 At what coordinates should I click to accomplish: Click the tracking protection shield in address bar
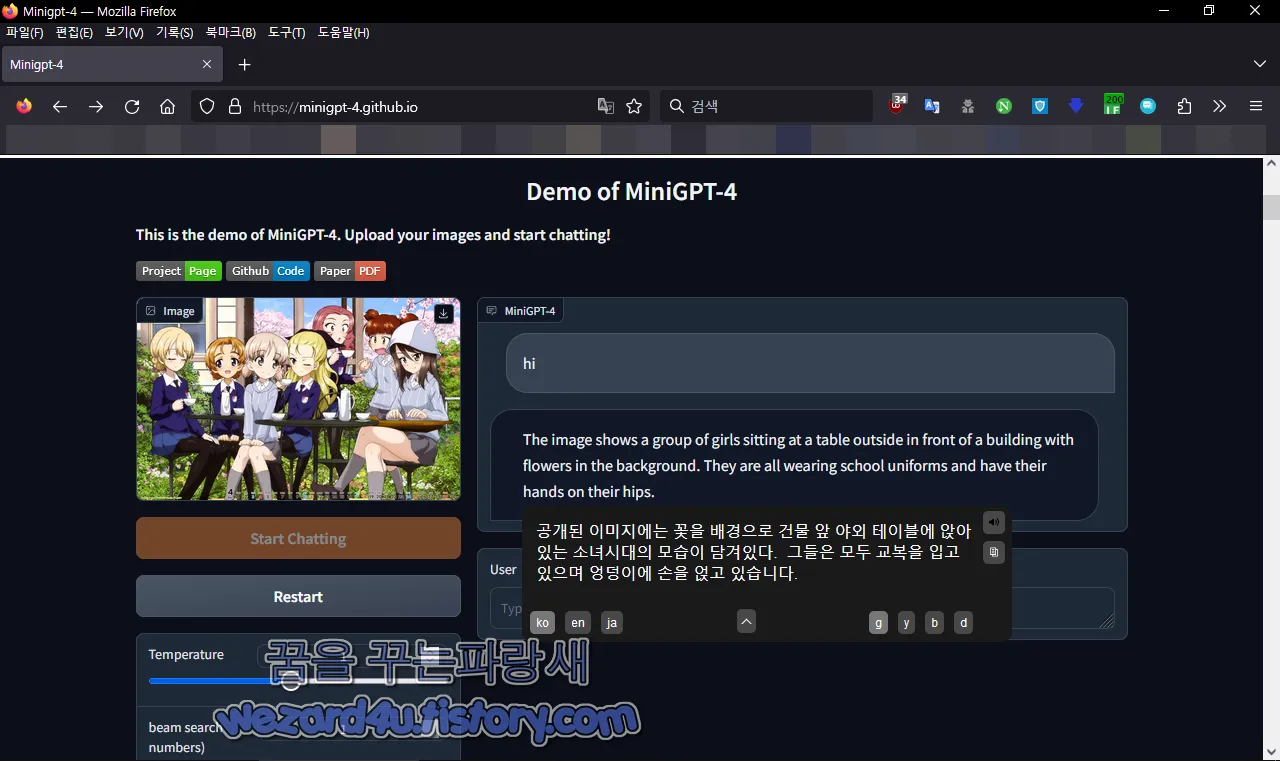(207, 106)
